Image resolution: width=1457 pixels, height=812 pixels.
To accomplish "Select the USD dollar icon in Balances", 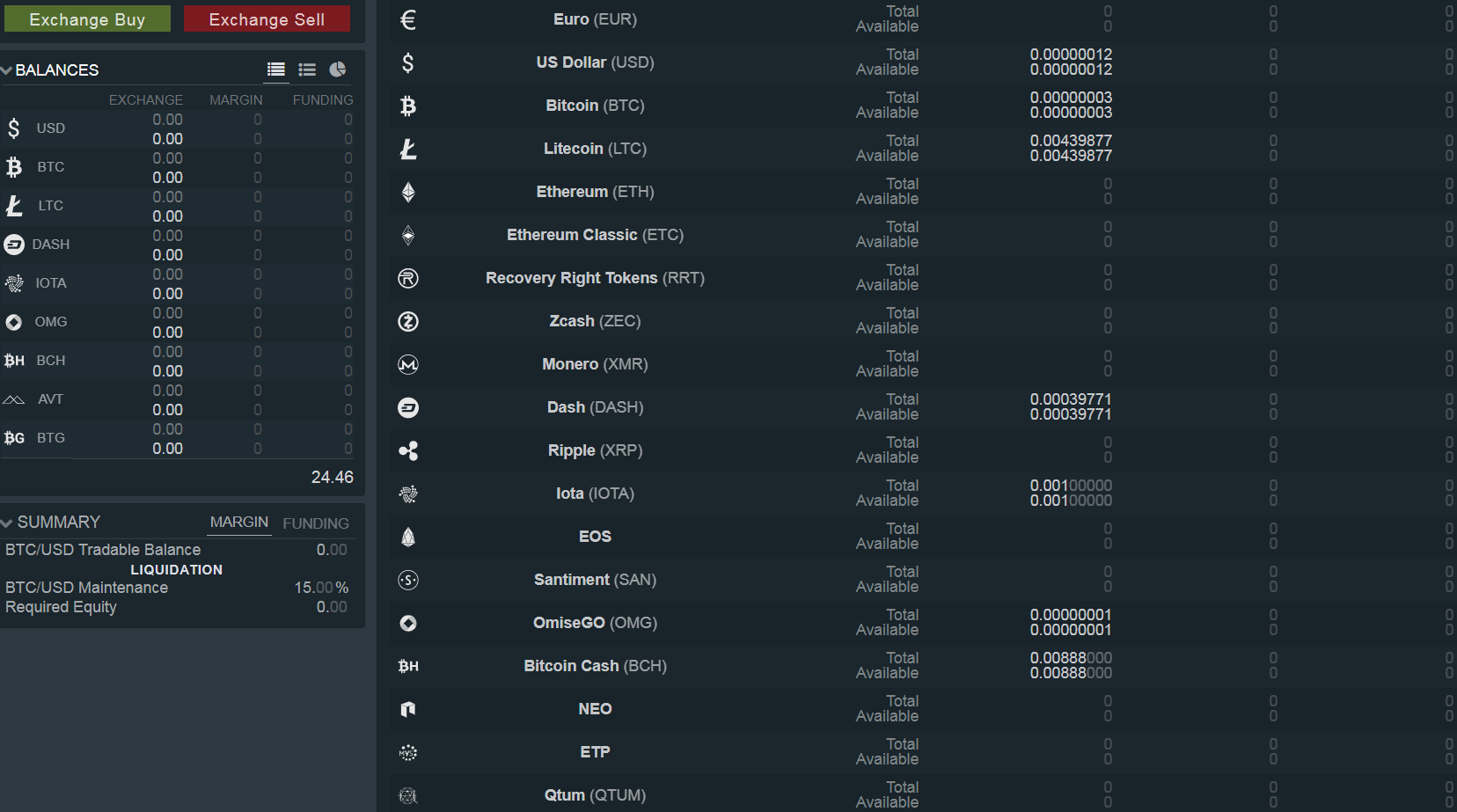I will [13, 128].
